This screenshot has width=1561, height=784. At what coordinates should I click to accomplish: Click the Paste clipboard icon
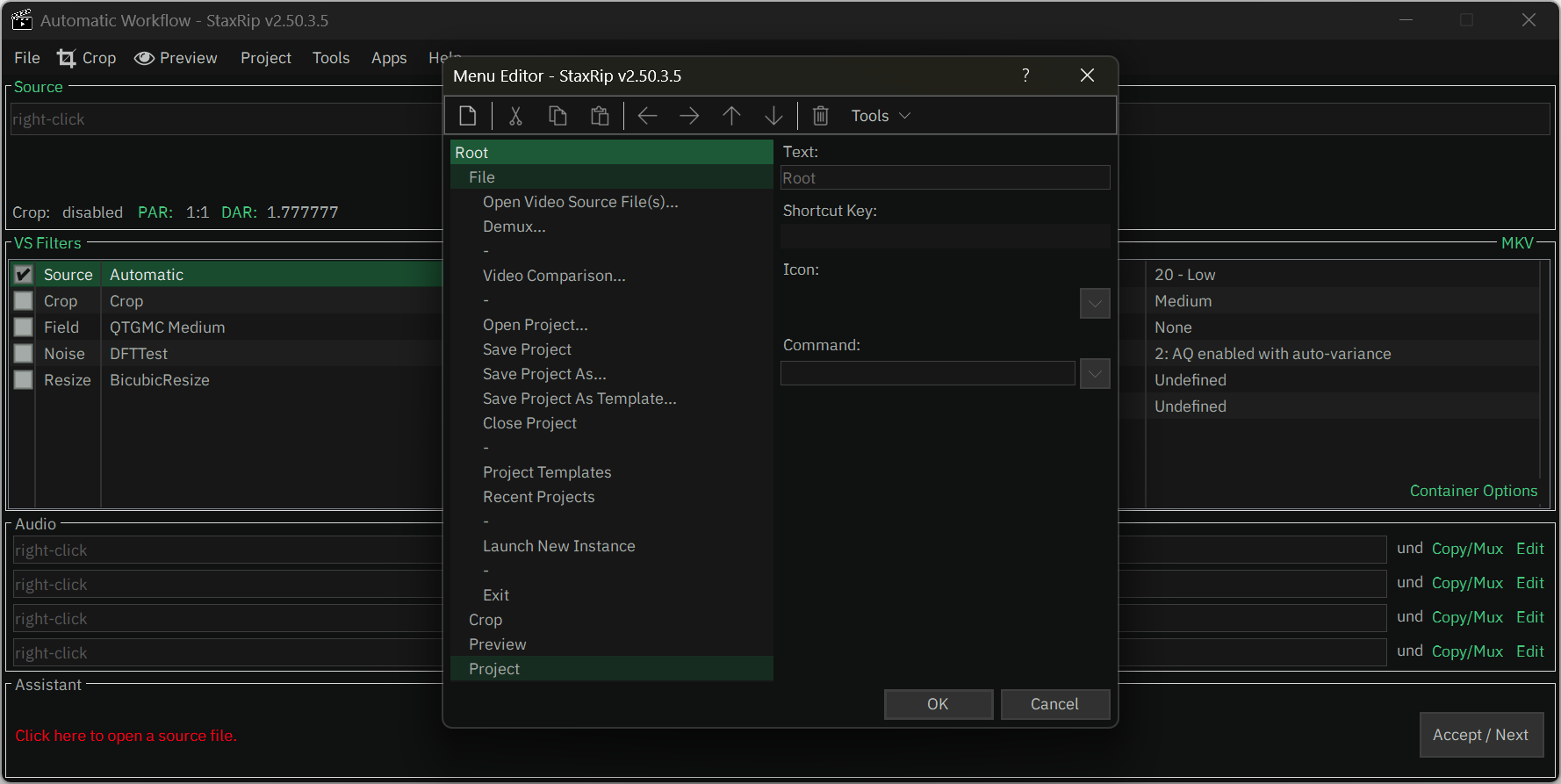(600, 116)
